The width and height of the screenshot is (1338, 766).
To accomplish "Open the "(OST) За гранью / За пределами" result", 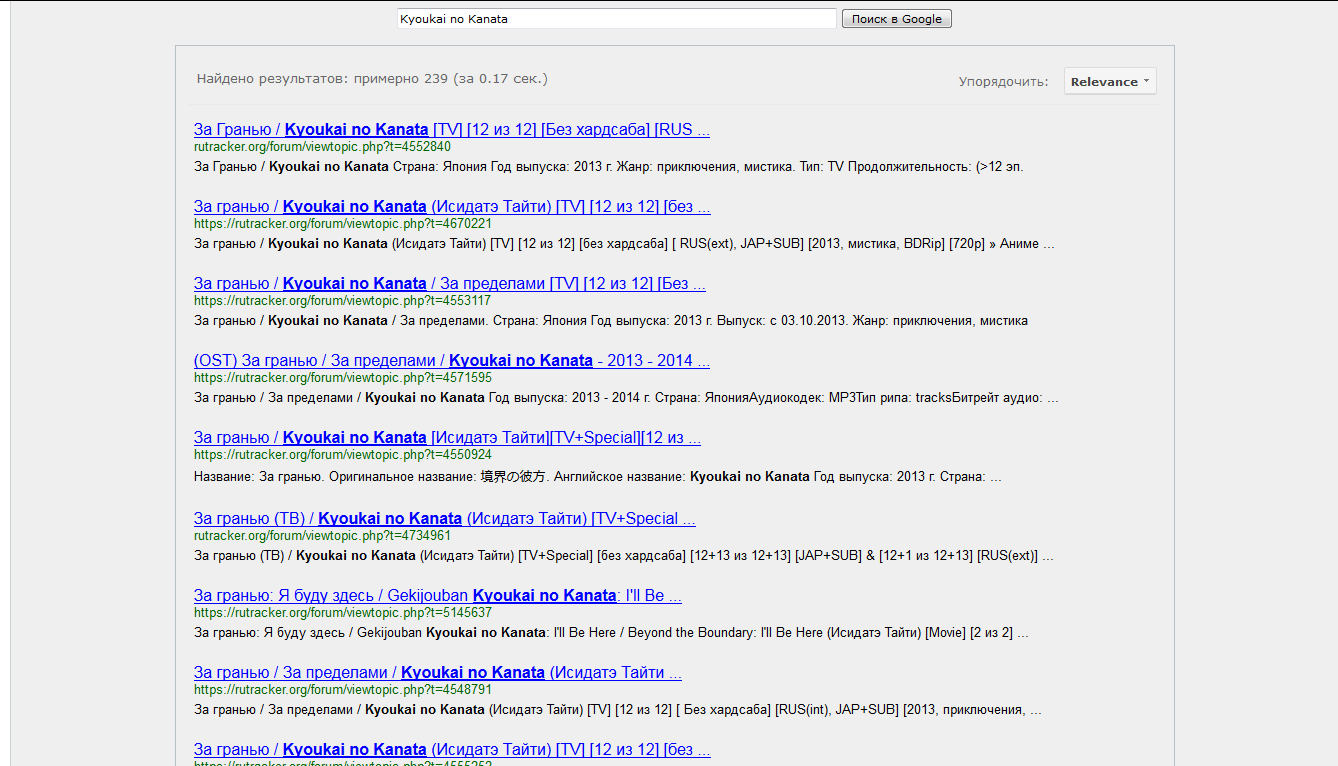I will click(452, 361).
